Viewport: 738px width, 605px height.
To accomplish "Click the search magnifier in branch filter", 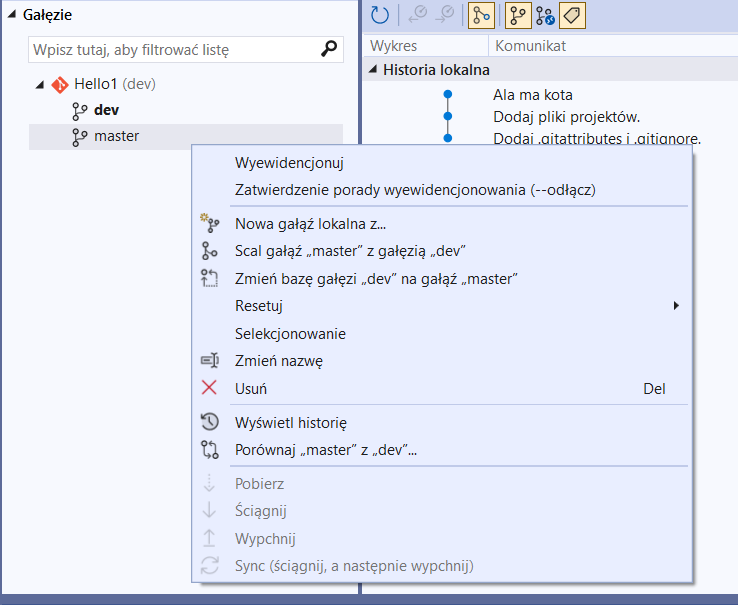I will tap(329, 49).
